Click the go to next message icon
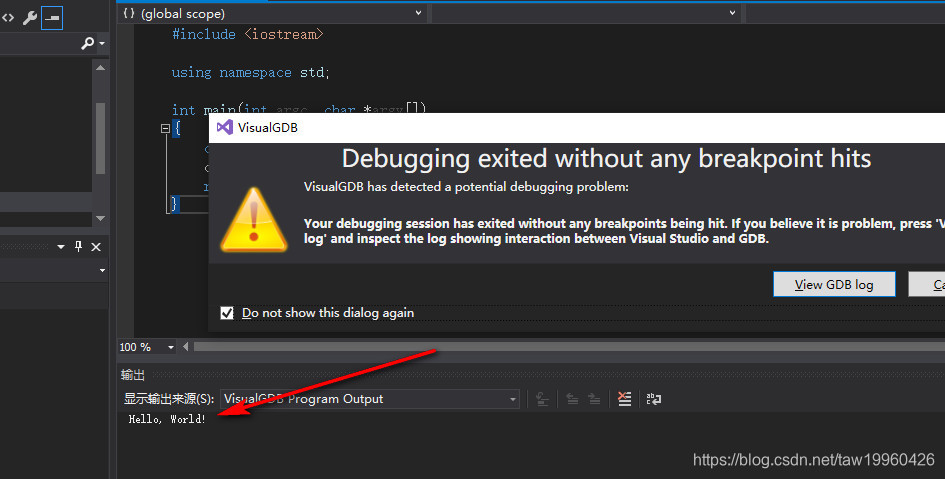Image resolution: width=945 pixels, height=479 pixels. click(594, 399)
